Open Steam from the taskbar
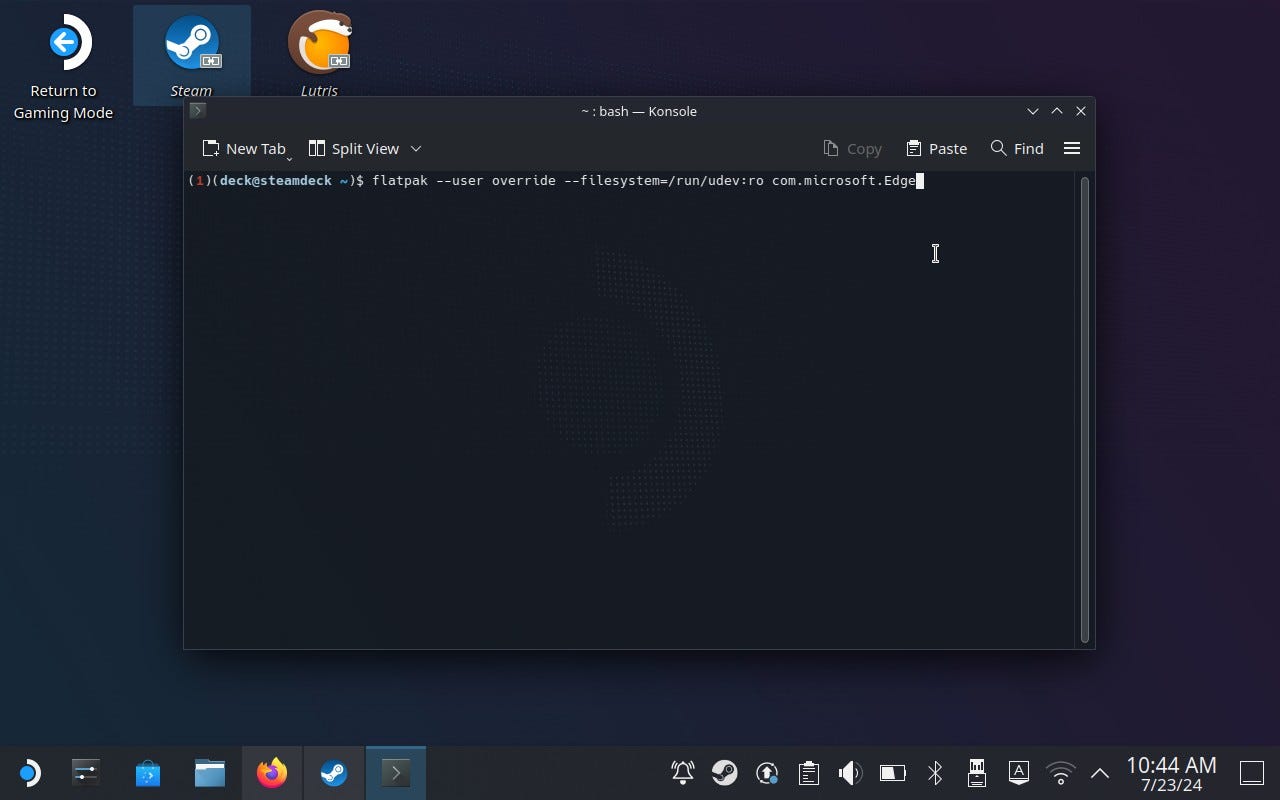The width and height of the screenshot is (1280, 800). 334,773
